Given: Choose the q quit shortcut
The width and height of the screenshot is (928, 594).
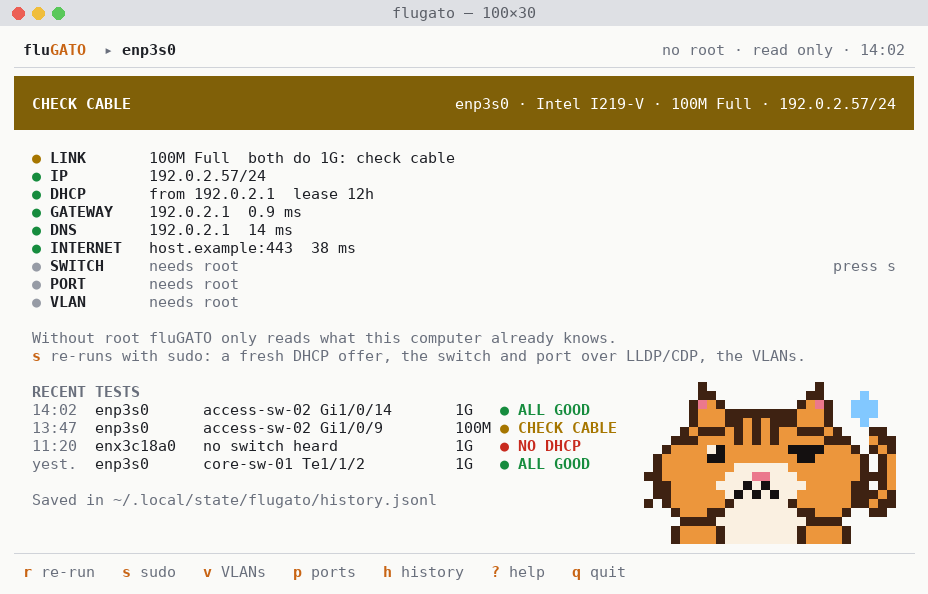Looking at the screenshot, I should tap(599, 572).
